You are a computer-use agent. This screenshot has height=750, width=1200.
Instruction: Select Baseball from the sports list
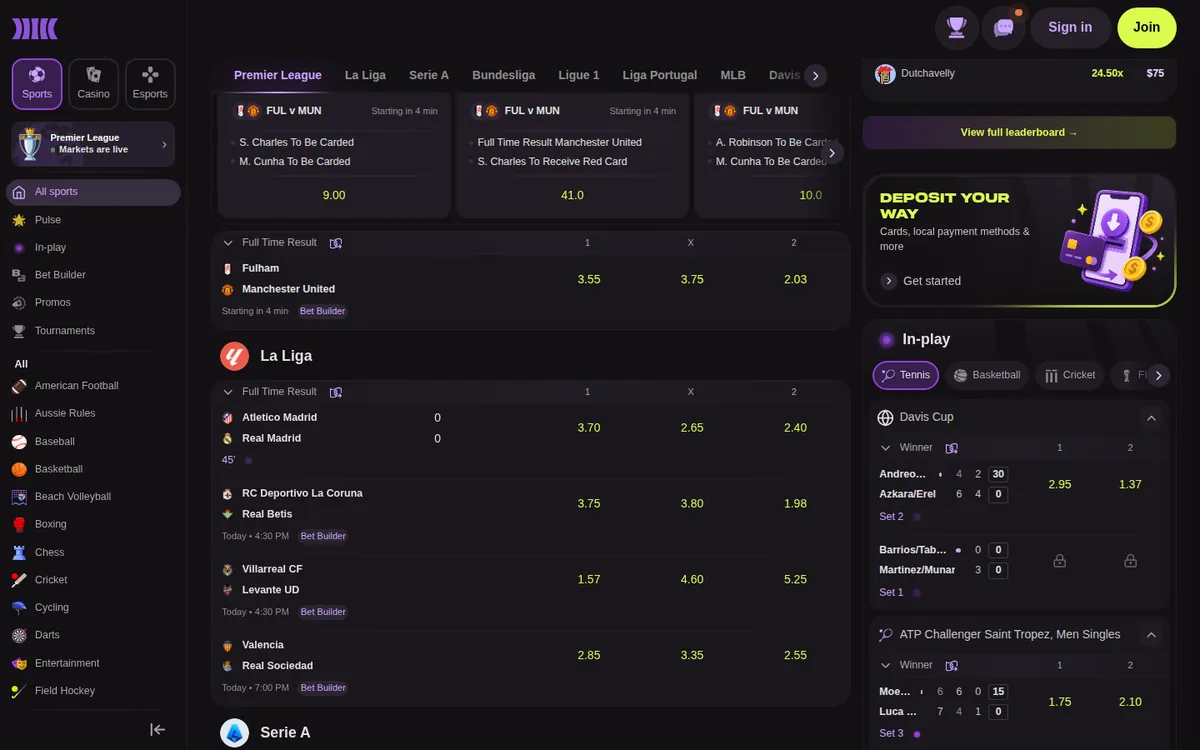pos(54,441)
